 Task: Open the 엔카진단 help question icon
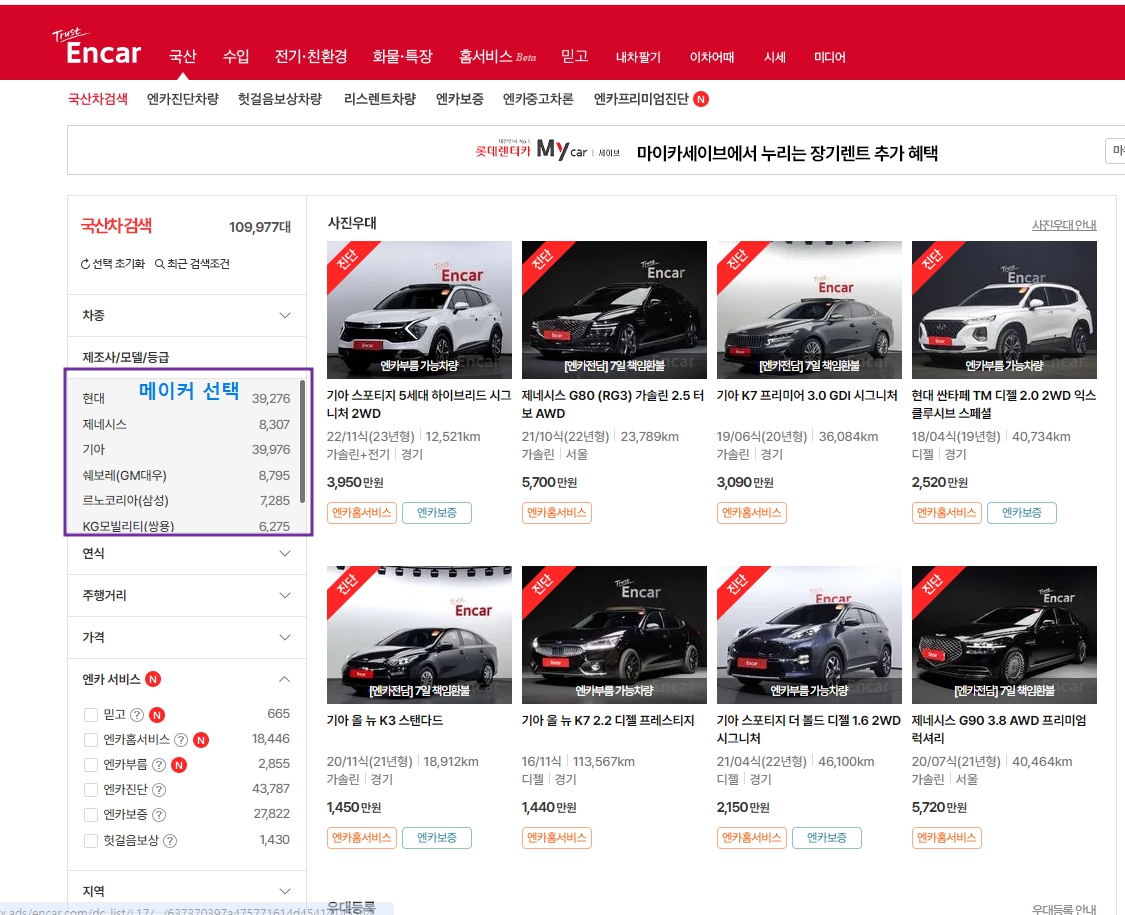[x=159, y=790]
